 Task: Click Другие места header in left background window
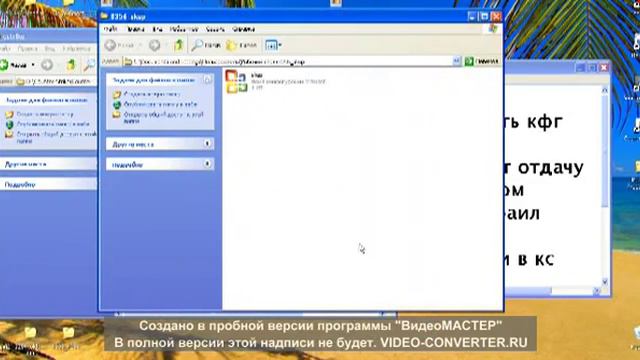click(48, 164)
